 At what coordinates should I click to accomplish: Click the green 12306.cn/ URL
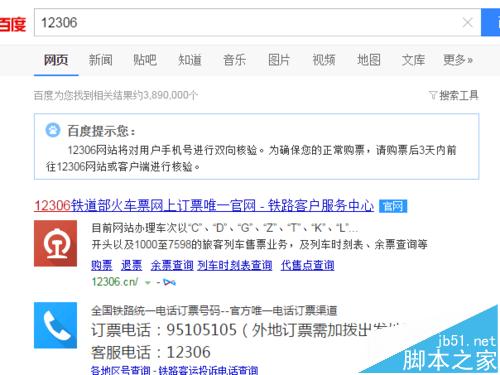point(115,282)
